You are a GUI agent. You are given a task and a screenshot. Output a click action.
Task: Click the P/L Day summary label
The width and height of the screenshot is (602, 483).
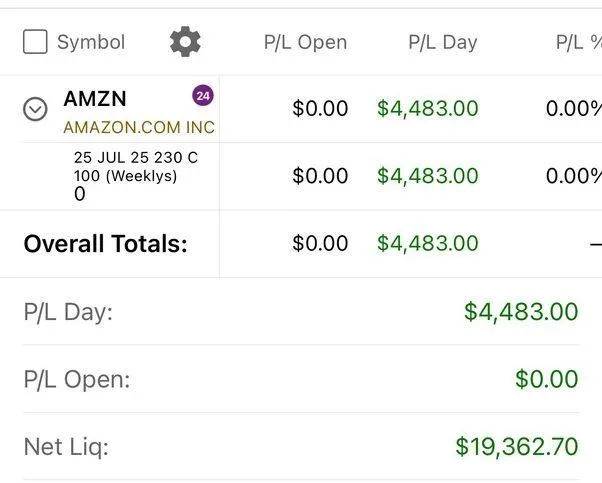click(68, 312)
